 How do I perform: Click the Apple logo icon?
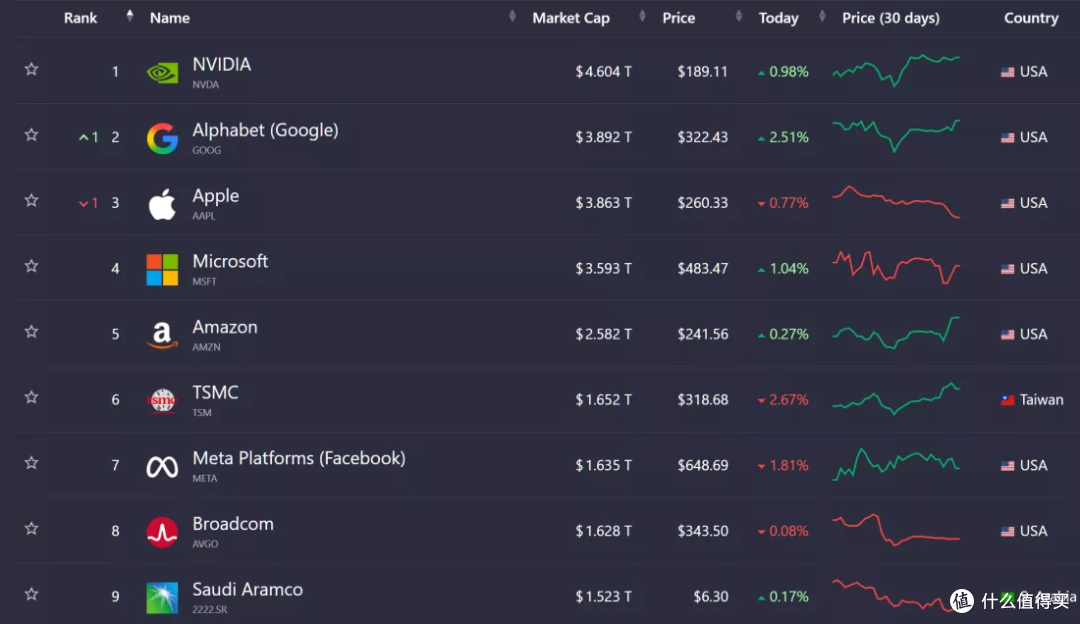(163, 204)
